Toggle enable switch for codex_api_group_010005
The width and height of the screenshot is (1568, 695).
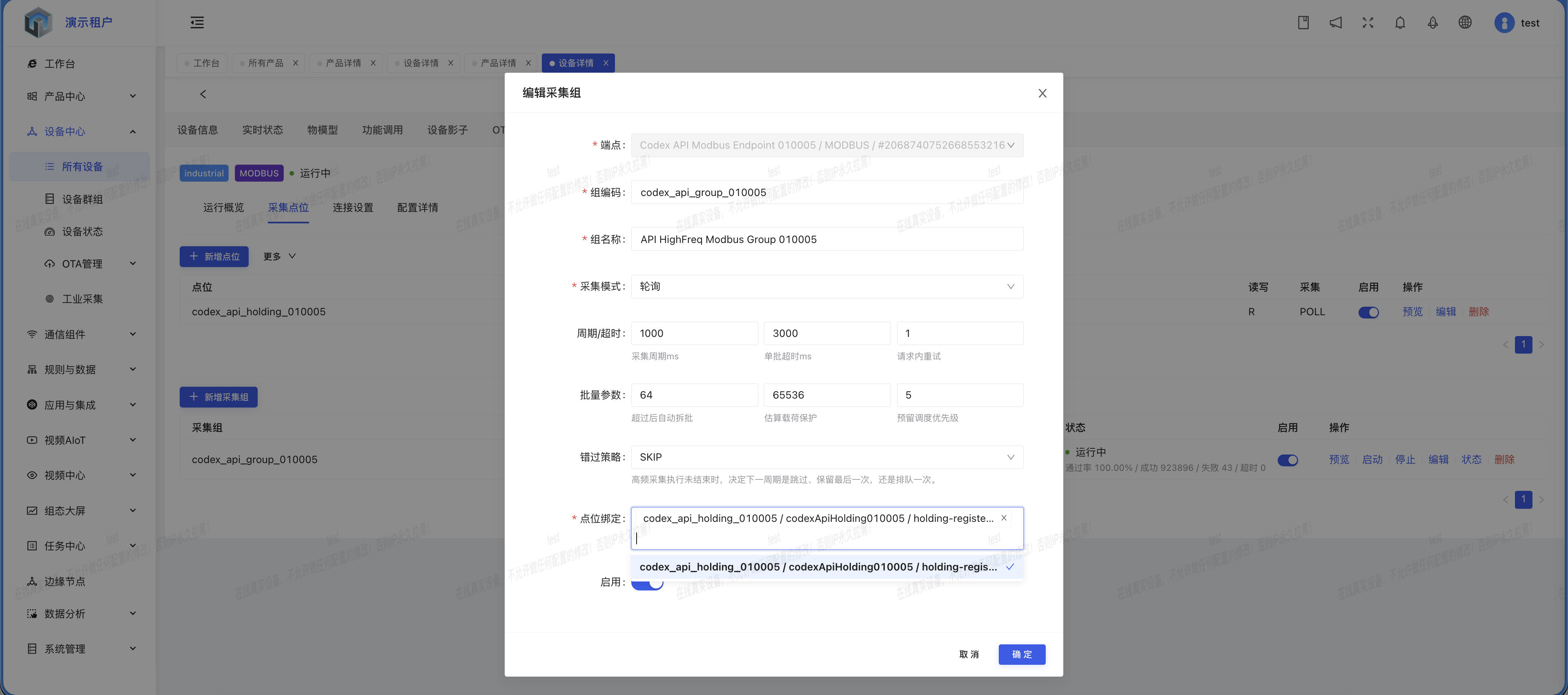pos(1287,460)
